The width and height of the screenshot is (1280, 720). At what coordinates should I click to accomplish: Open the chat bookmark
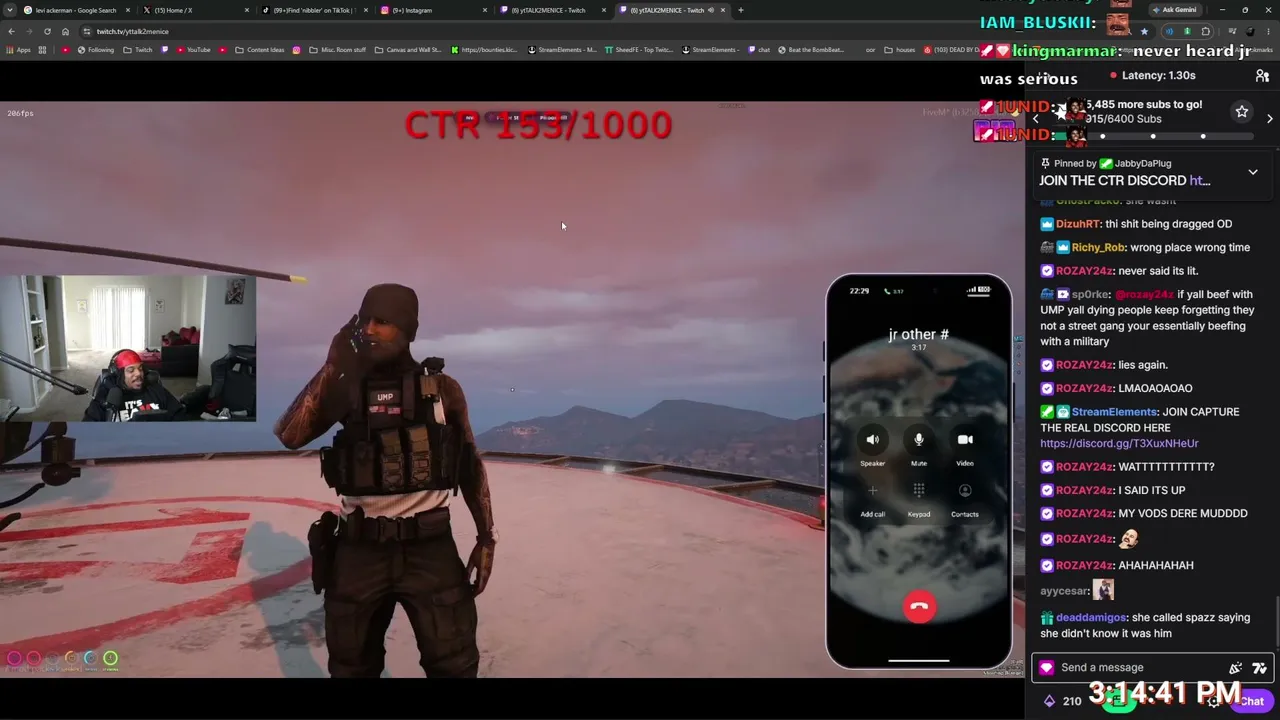[x=758, y=50]
